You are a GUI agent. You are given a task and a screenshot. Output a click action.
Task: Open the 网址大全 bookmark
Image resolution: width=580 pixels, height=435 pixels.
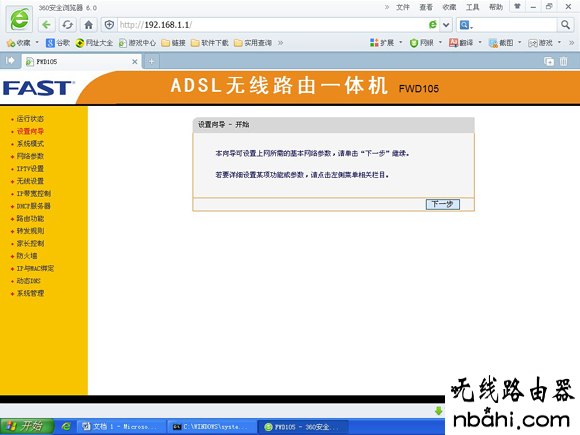[94, 43]
